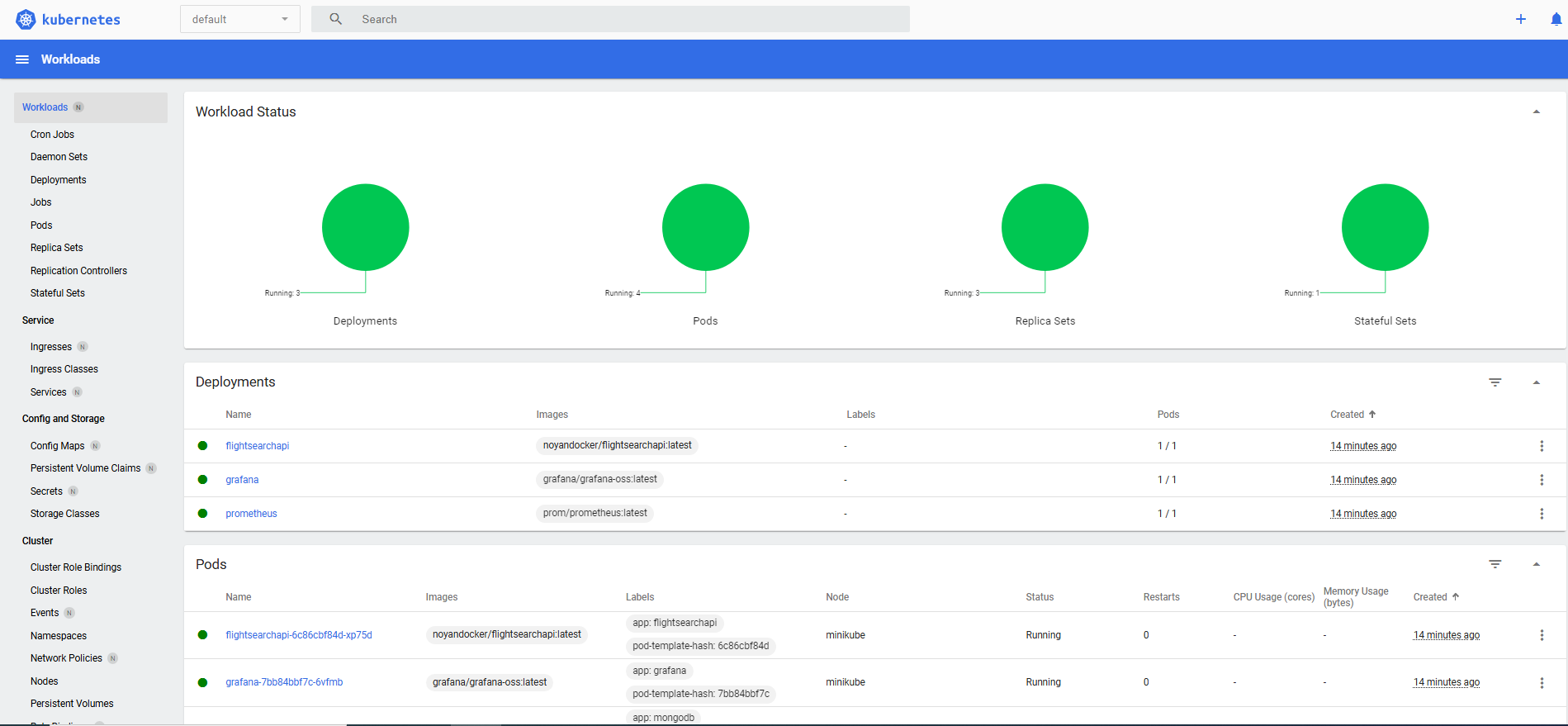The height and width of the screenshot is (726, 1568).
Task: Click flightsearchapi pod green status dot
Action: [x=202, y=635]
